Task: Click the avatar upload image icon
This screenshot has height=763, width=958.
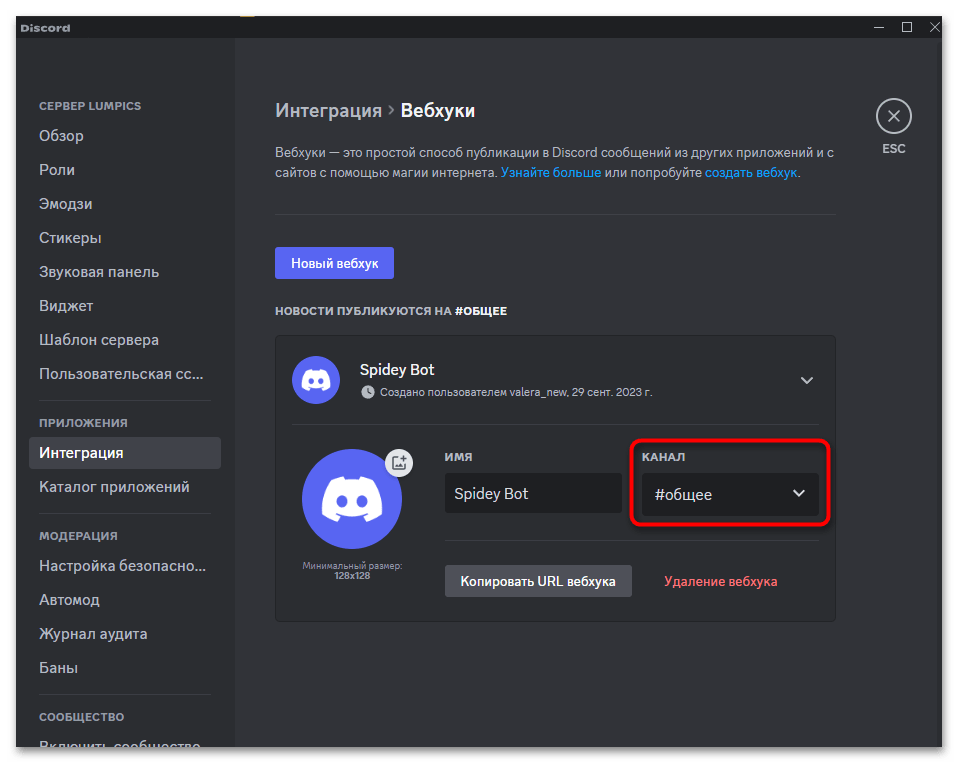Action: [399, 462]
